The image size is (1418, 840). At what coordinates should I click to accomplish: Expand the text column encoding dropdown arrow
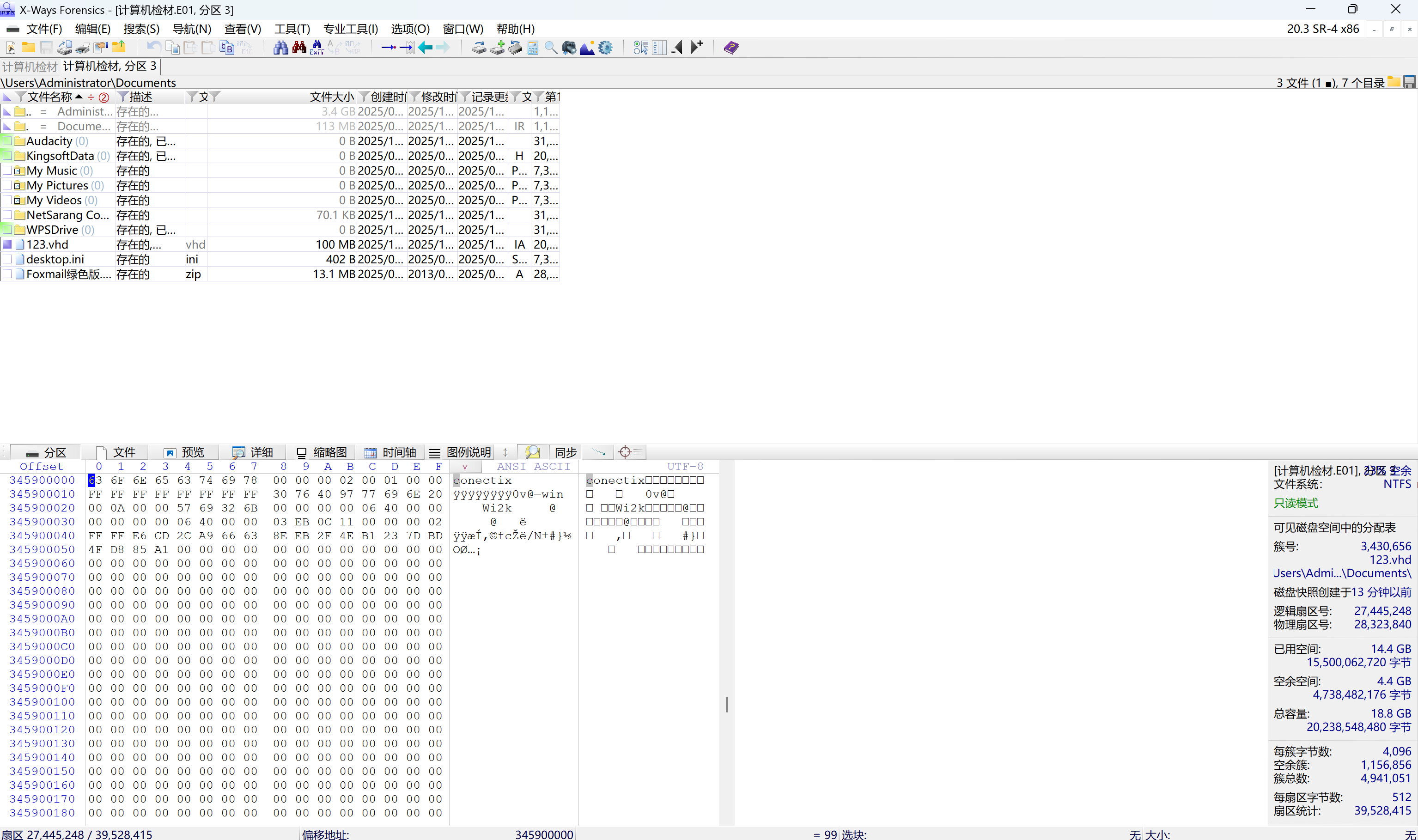pos(464,467)
